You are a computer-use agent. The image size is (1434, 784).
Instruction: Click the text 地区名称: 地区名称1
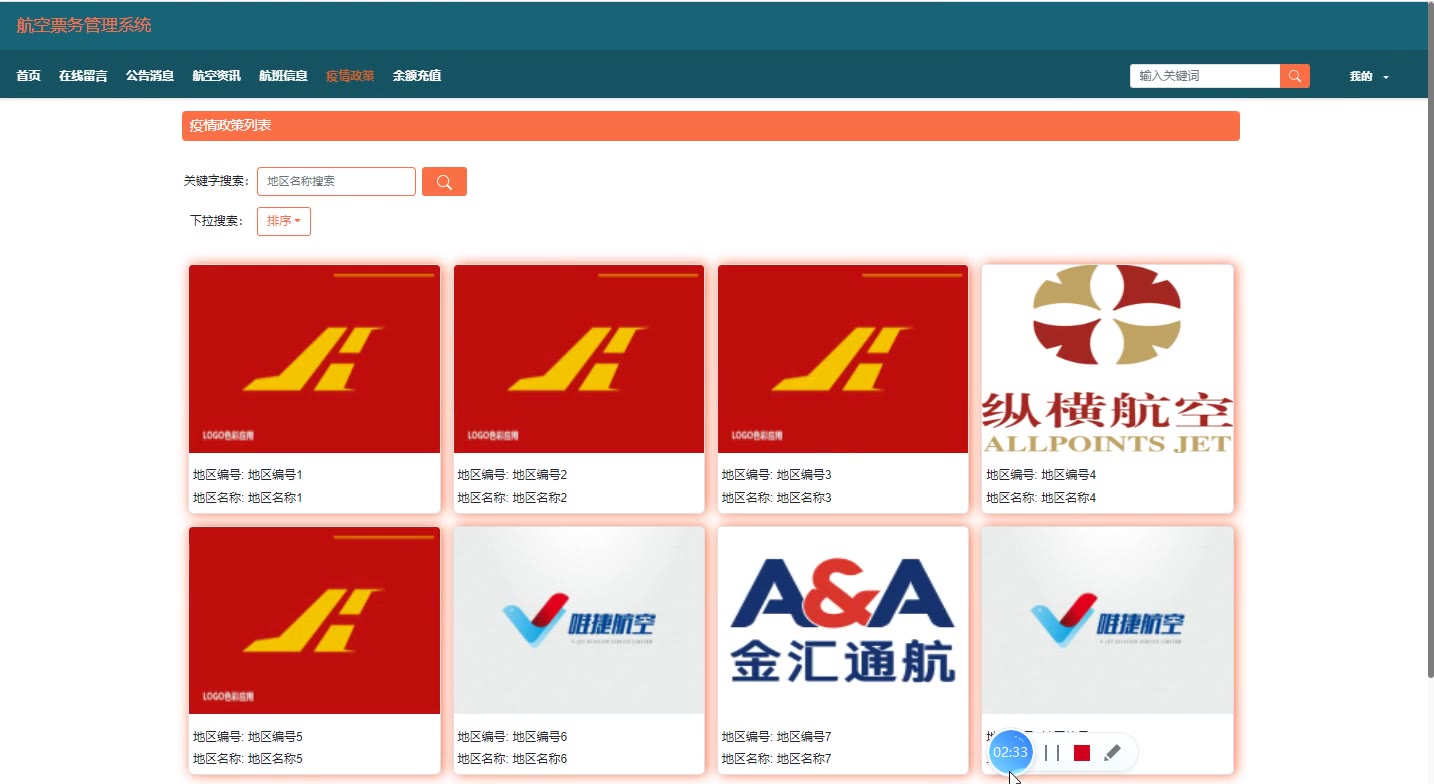pyautogui.click(x=247, y=498)
